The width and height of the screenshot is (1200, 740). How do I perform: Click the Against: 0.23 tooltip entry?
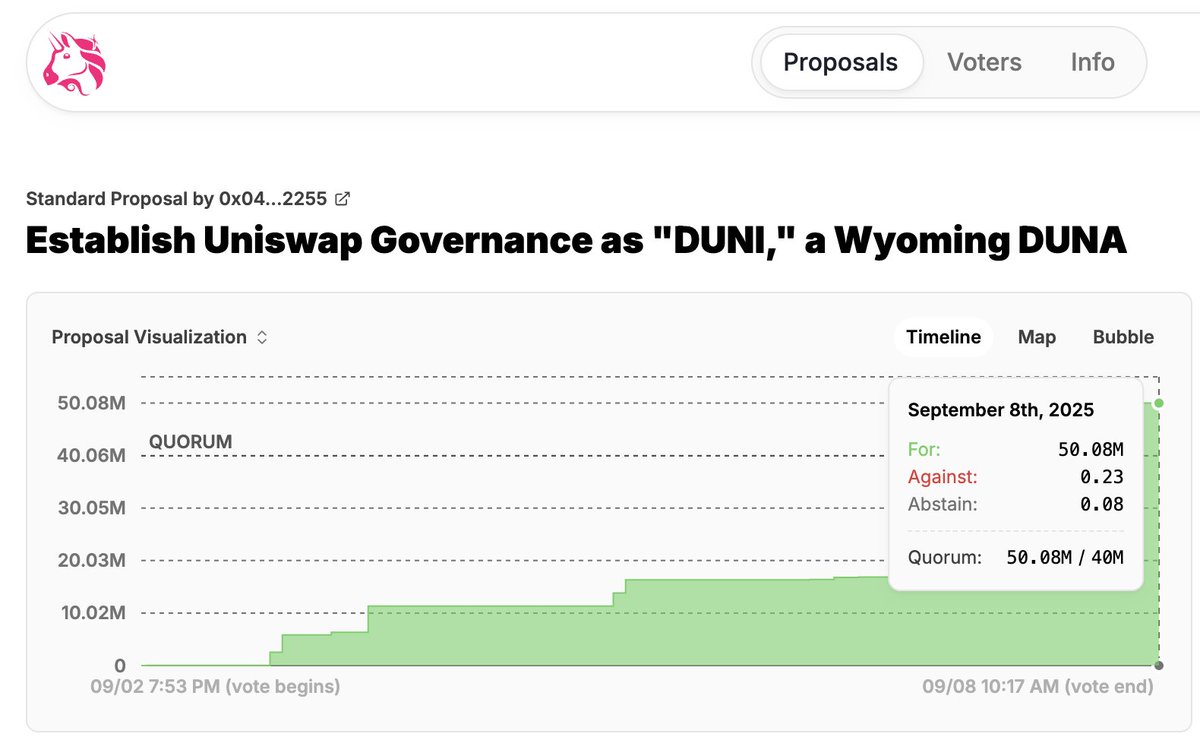tap(1015, 477)
